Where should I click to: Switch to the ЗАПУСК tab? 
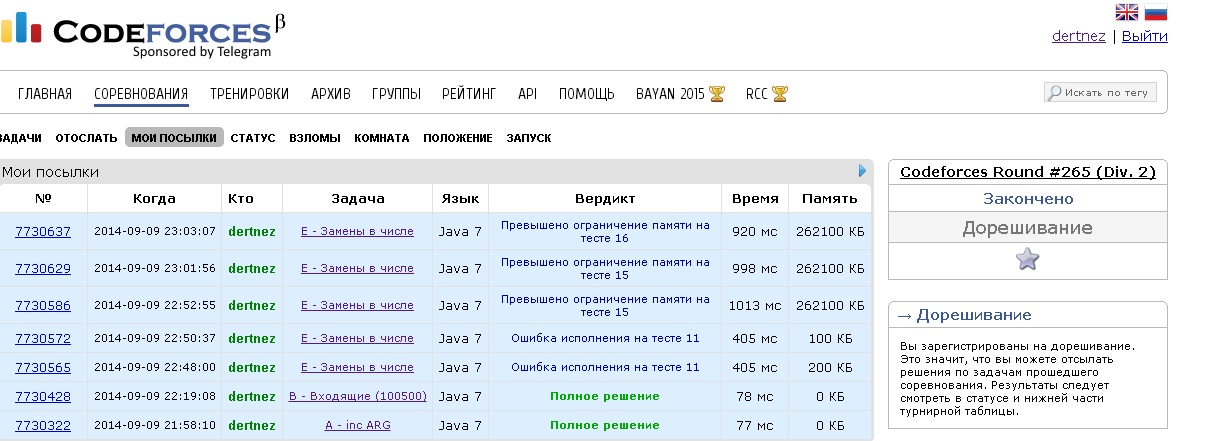(x=529, y=138)
